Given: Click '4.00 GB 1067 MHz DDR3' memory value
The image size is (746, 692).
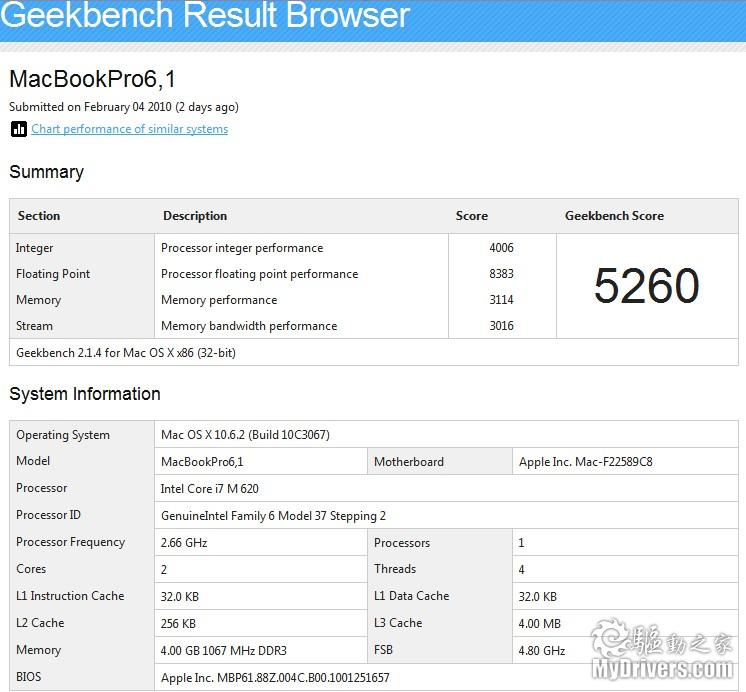Looking at the screenshot, I should (224, 651).
